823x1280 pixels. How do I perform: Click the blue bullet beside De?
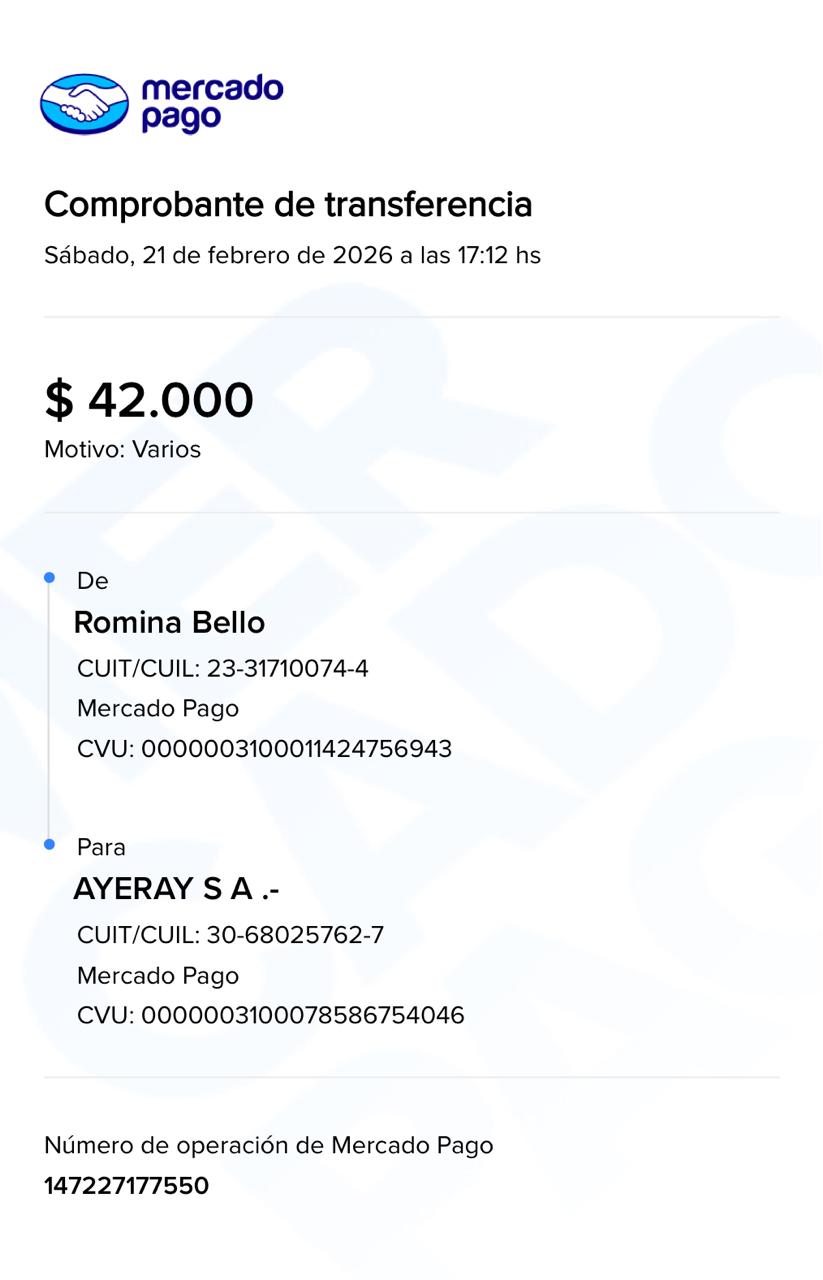pyautogui.click(x=49, y=578)
